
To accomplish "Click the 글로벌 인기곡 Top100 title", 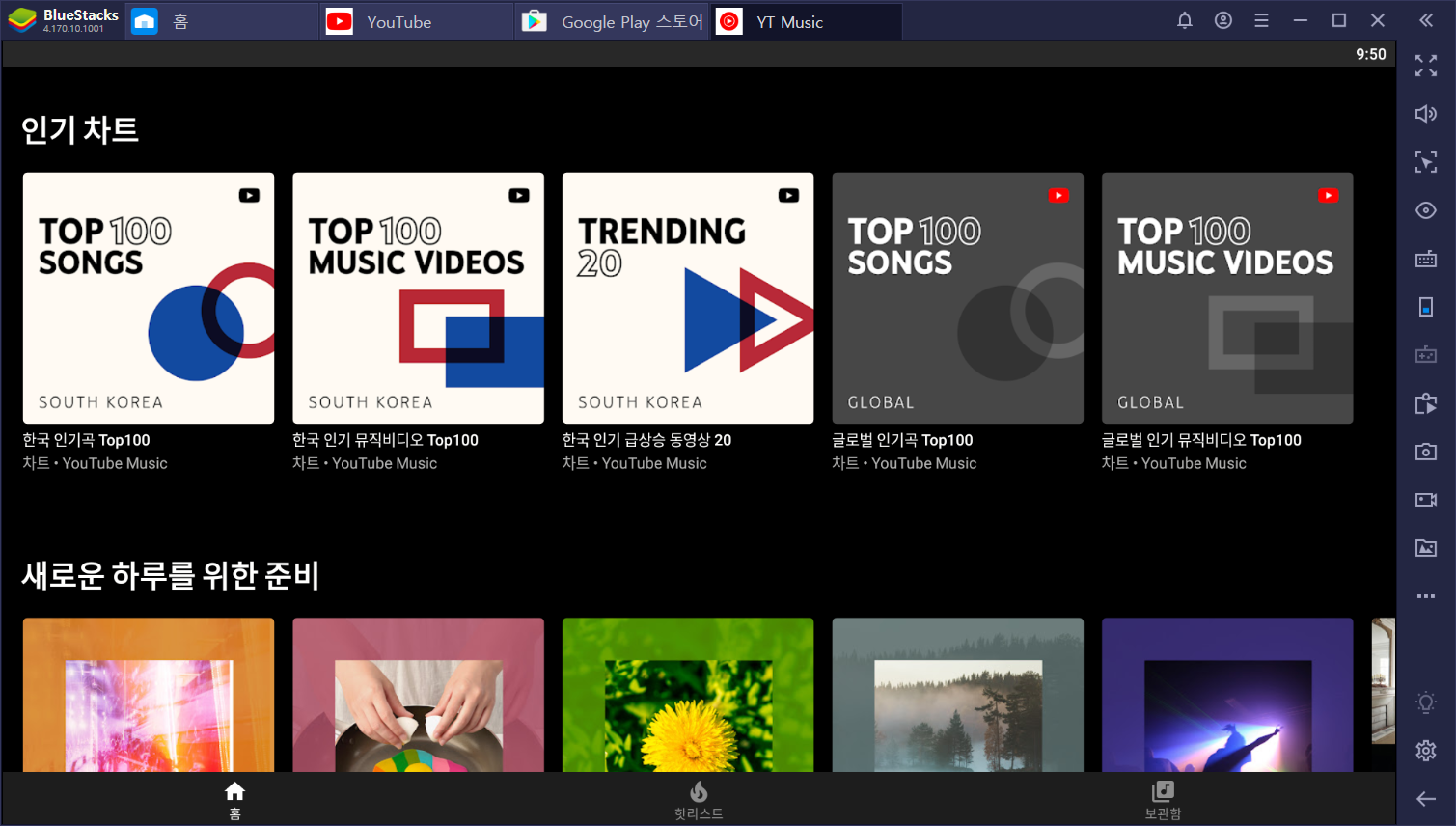I will coord(902,440).
